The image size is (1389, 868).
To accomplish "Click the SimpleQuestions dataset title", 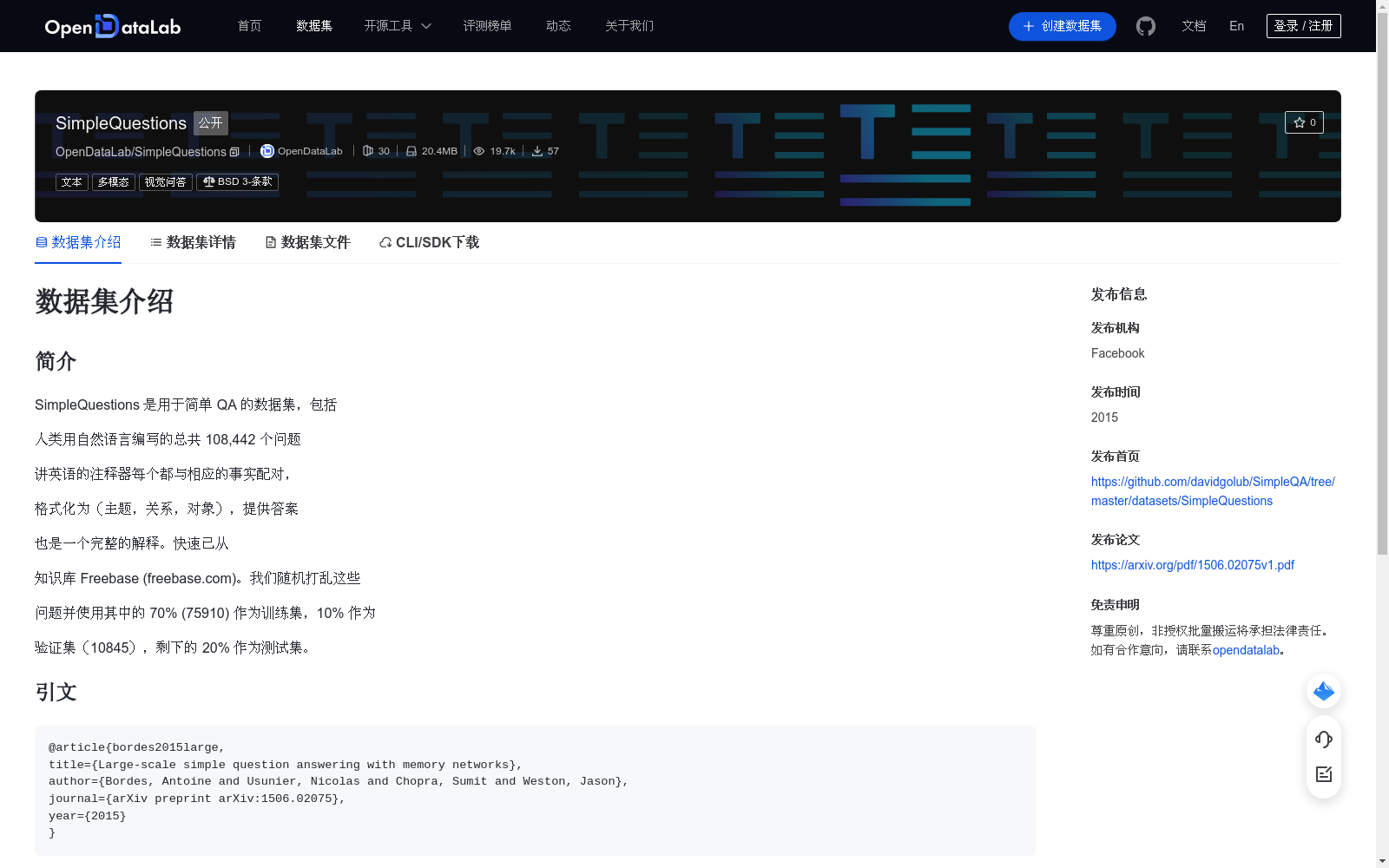I will pyautogui.click(x=121, y=123).
